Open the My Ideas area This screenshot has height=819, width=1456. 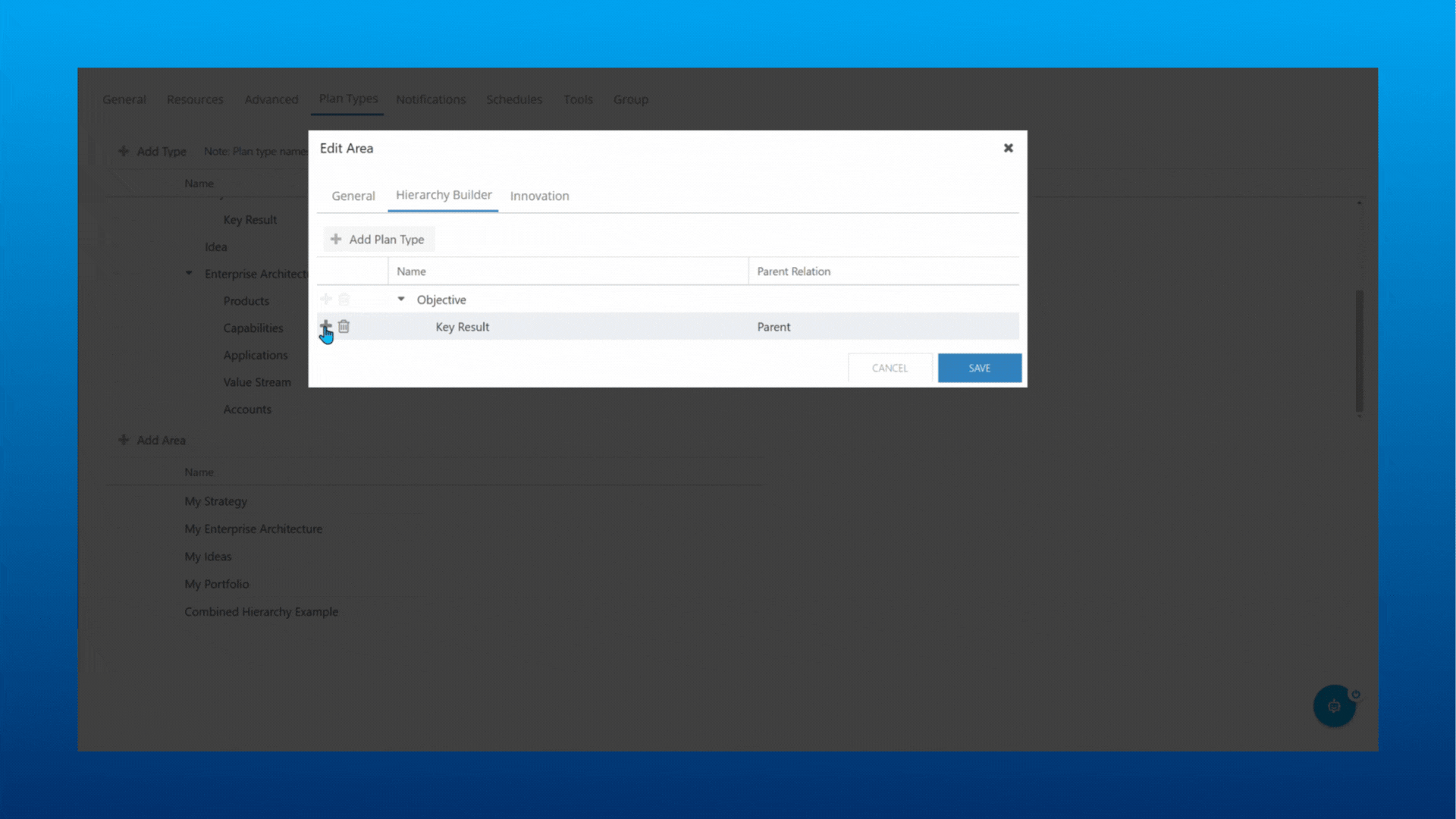tap(208, 557)
